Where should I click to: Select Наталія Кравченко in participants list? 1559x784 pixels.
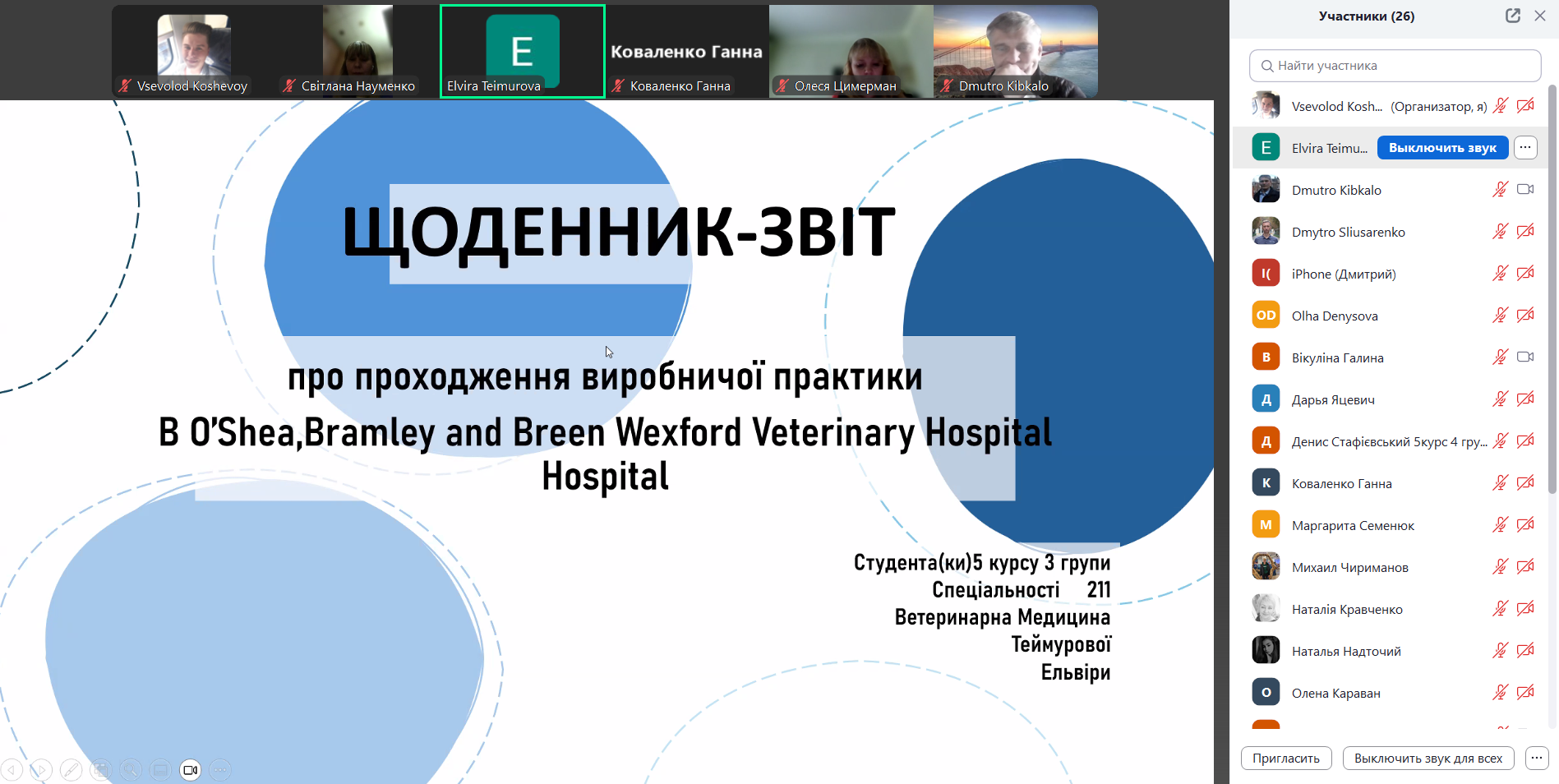[x=1391, y=609]
